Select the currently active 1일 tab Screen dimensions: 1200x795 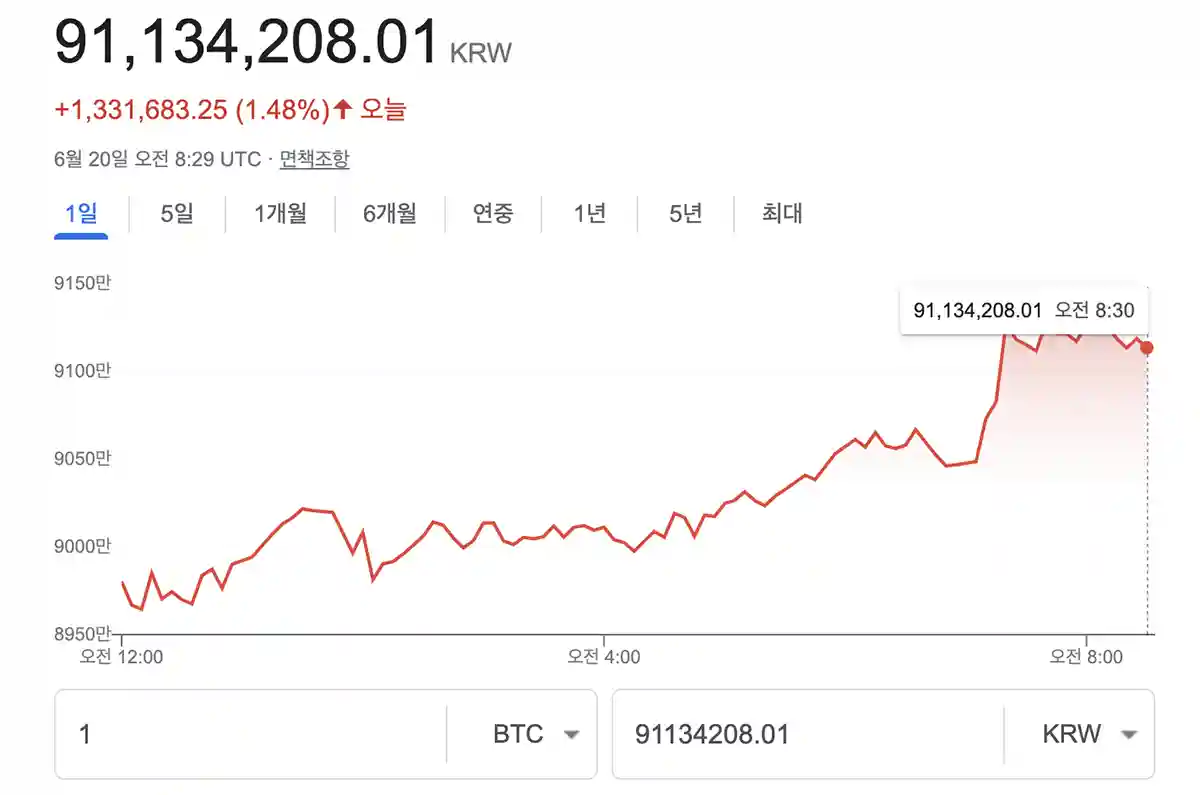point(80,213)
